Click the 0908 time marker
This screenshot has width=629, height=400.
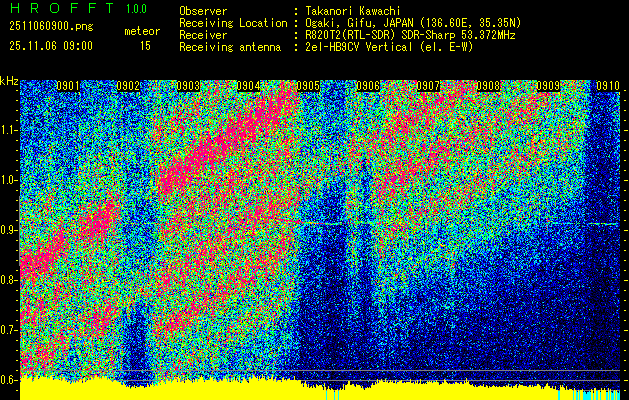(488, 86)
